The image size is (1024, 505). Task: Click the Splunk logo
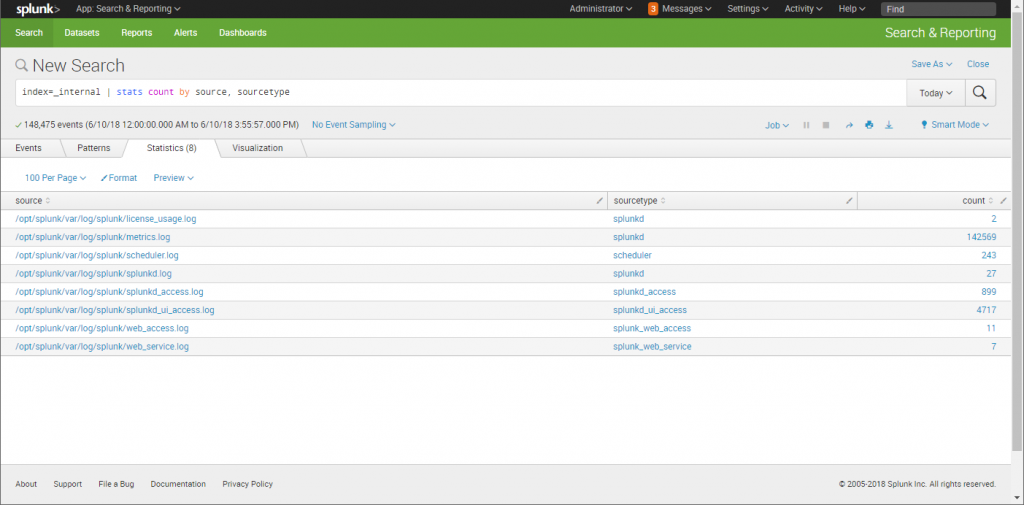click(x=38, y=9)
